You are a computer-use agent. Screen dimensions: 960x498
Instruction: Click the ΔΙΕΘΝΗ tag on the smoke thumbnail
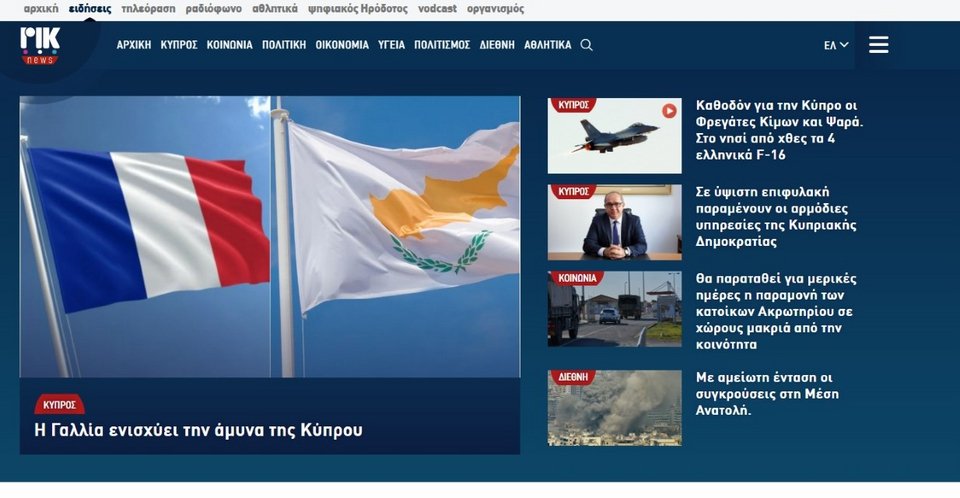(573, 378)
